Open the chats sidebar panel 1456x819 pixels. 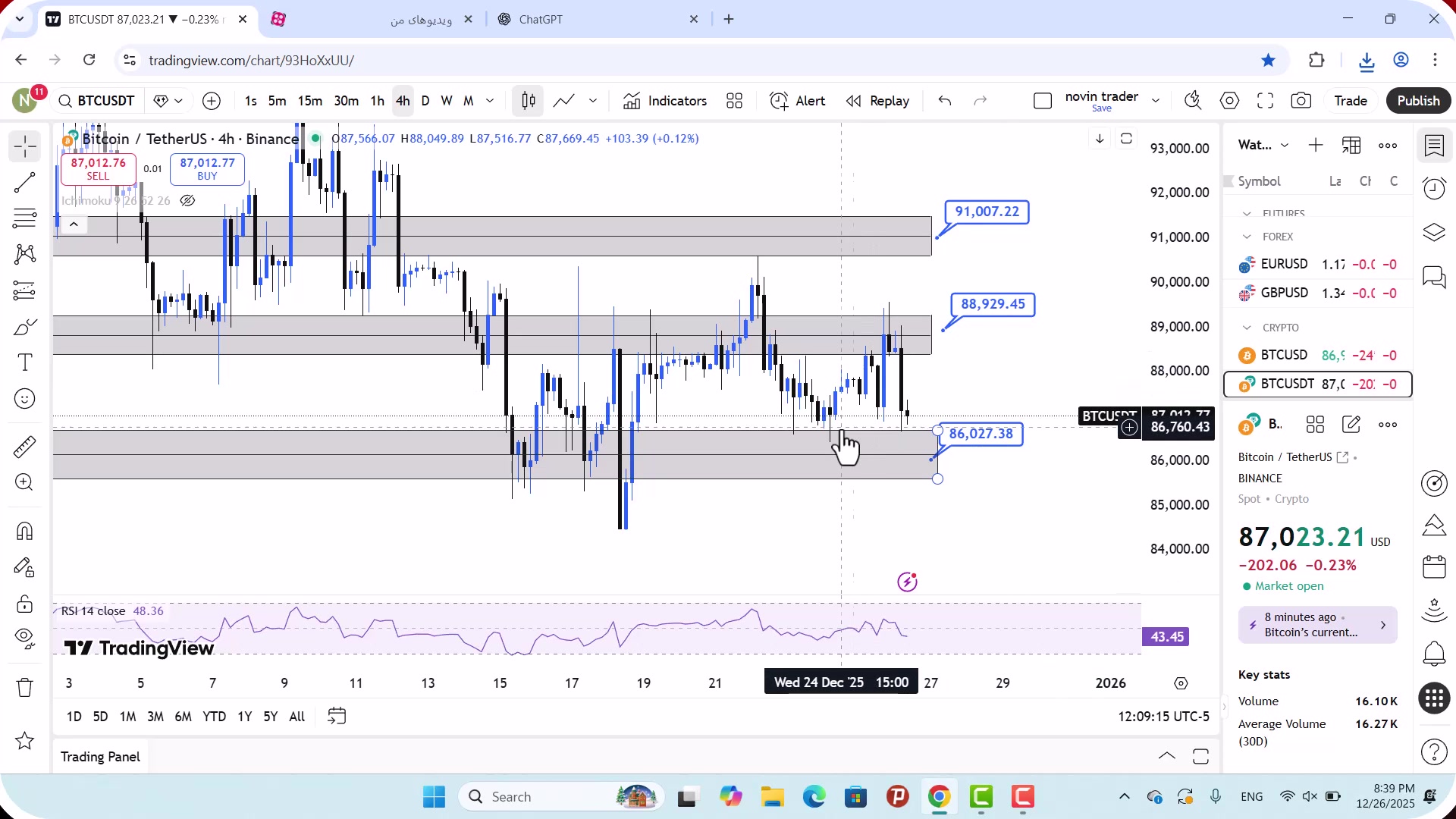1434,277
